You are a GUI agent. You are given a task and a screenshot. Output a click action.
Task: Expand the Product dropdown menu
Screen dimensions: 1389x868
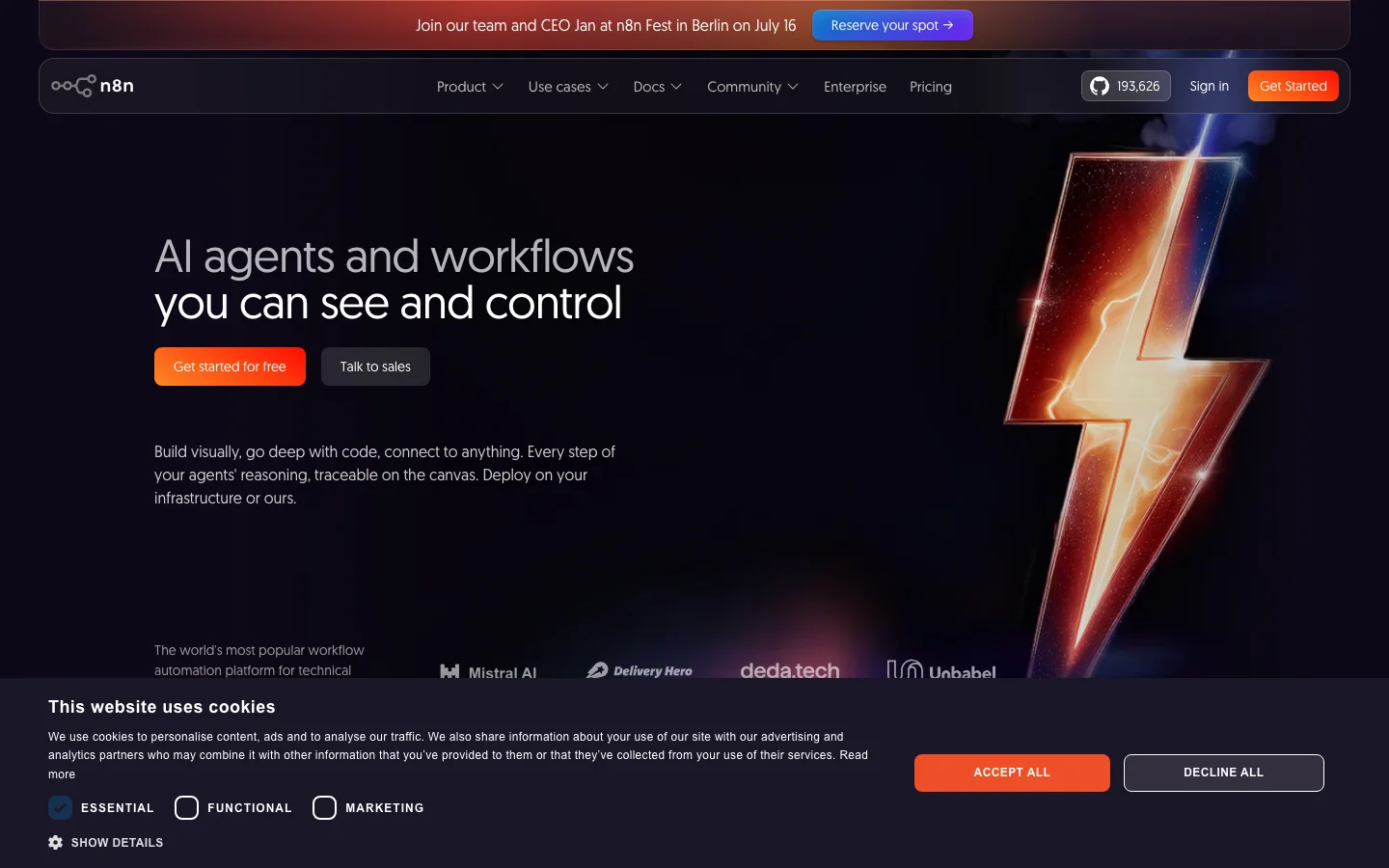pyautogui.click(x=470, y=87)
